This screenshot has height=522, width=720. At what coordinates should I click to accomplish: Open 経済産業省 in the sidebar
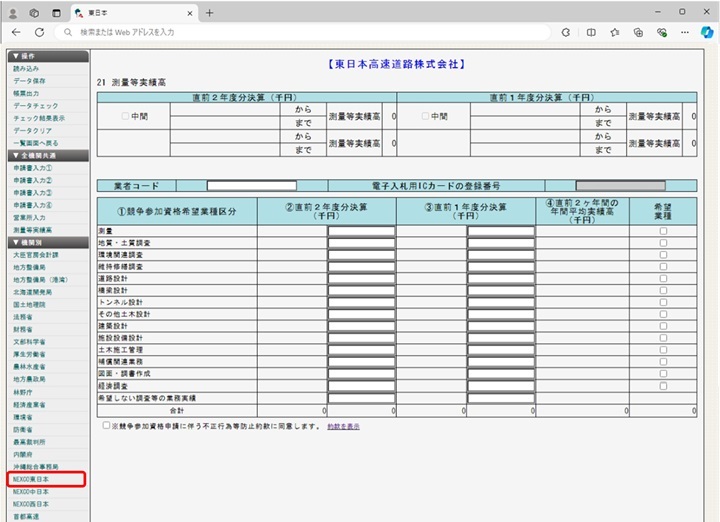pyautogui.click(x=29, y=405)
